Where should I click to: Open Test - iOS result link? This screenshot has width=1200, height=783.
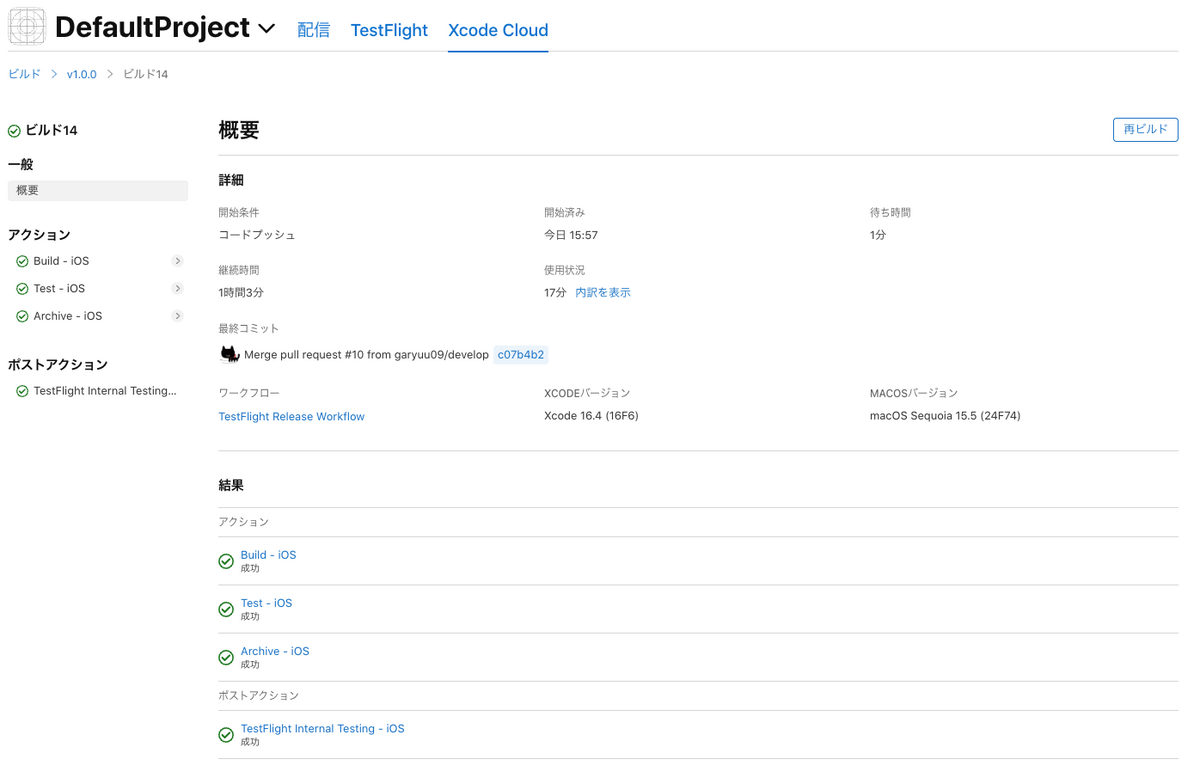(x=266, y=603)
